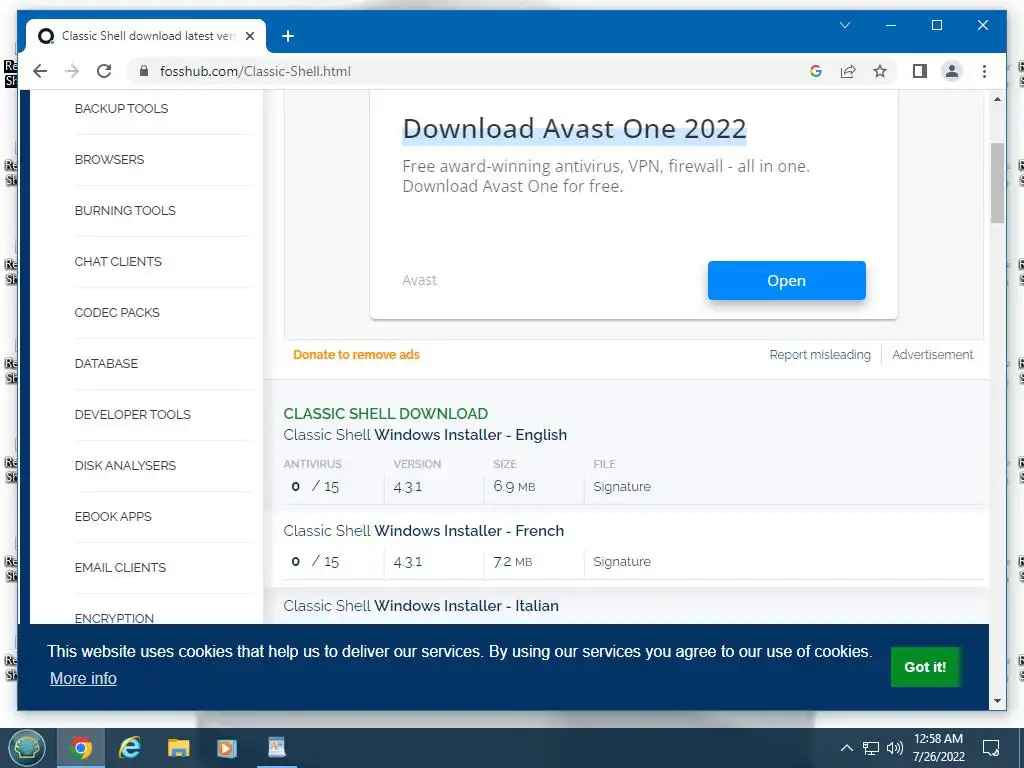Open the Database category

pyautogui.click(x=106, y=363)
